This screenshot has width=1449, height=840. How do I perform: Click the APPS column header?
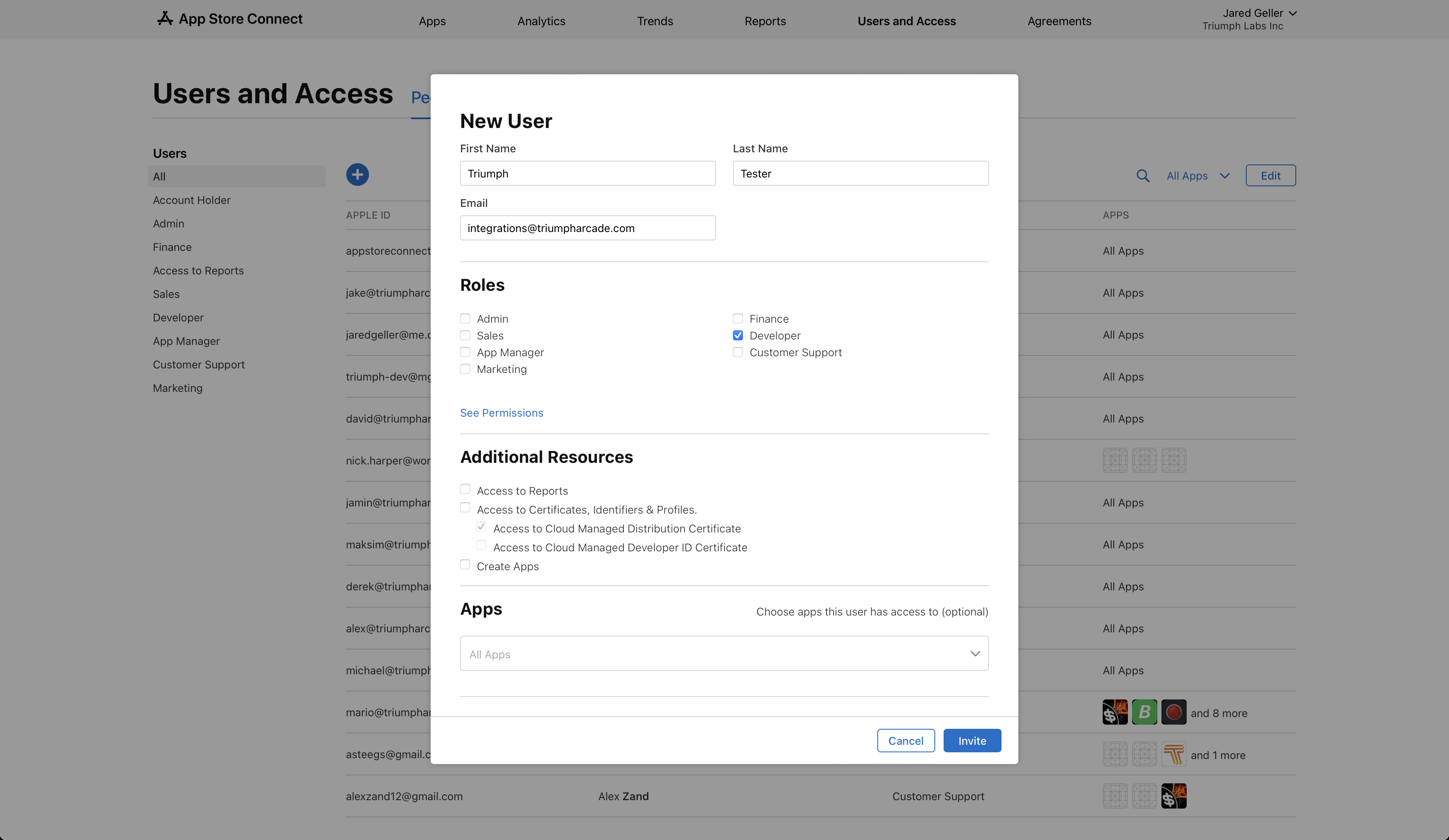[x=1115, y=215]
